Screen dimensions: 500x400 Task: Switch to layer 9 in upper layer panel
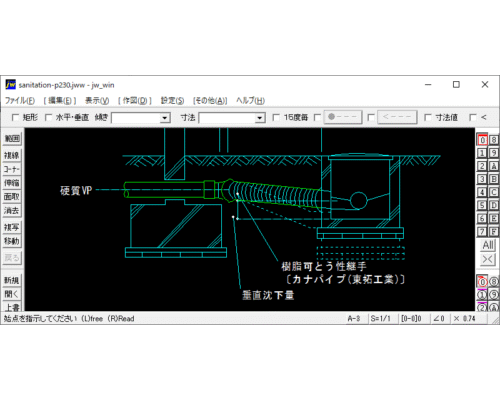494,153
